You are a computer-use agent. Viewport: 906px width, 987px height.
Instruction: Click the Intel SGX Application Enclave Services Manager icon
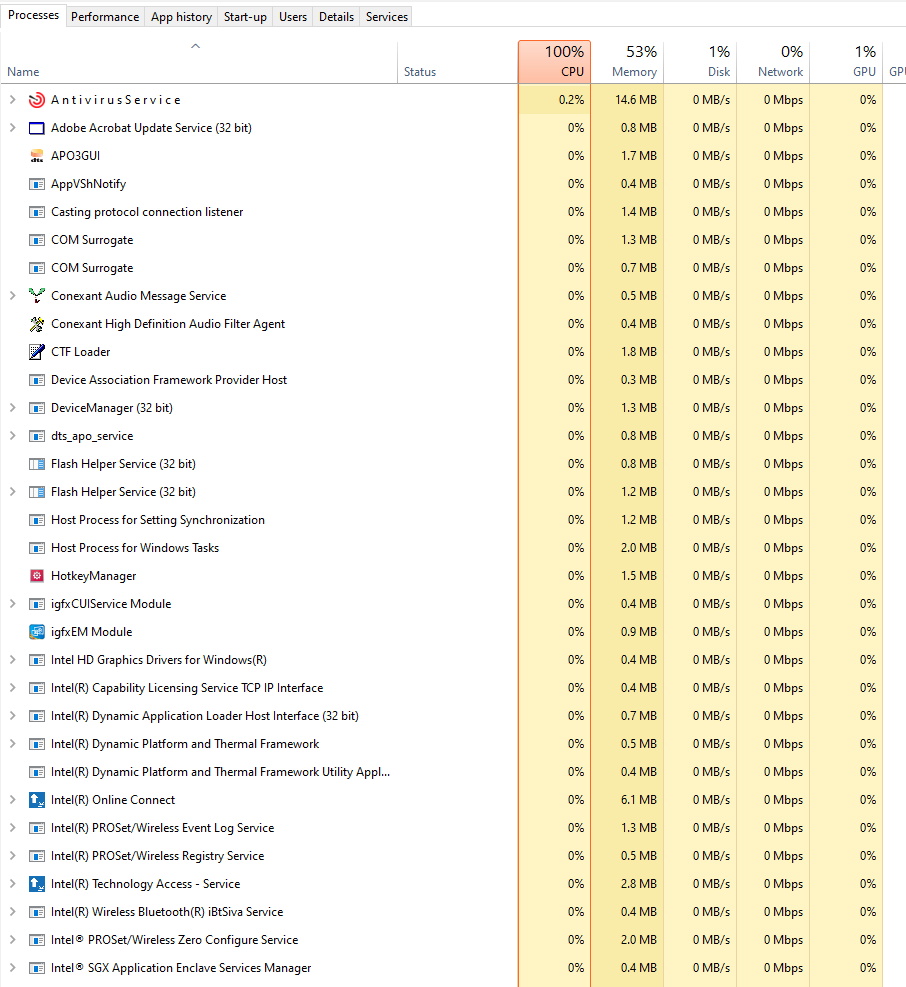37,968
